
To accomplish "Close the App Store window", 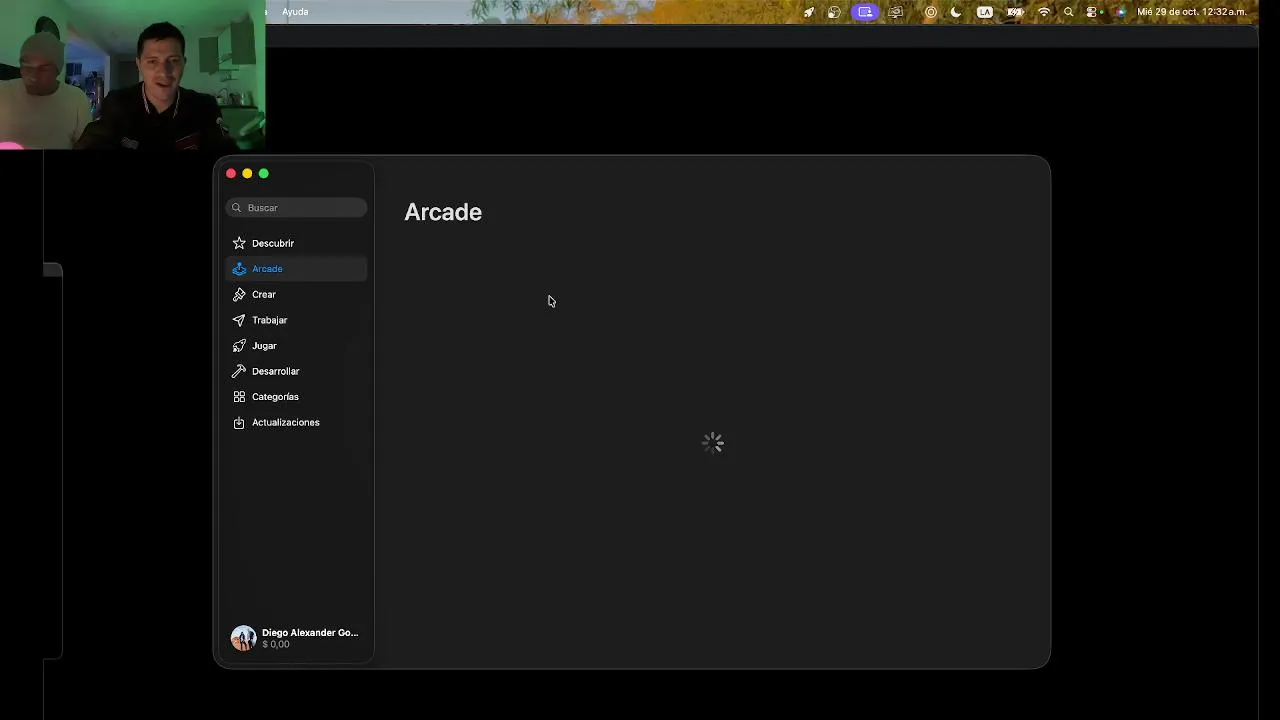I will (231, 174).
